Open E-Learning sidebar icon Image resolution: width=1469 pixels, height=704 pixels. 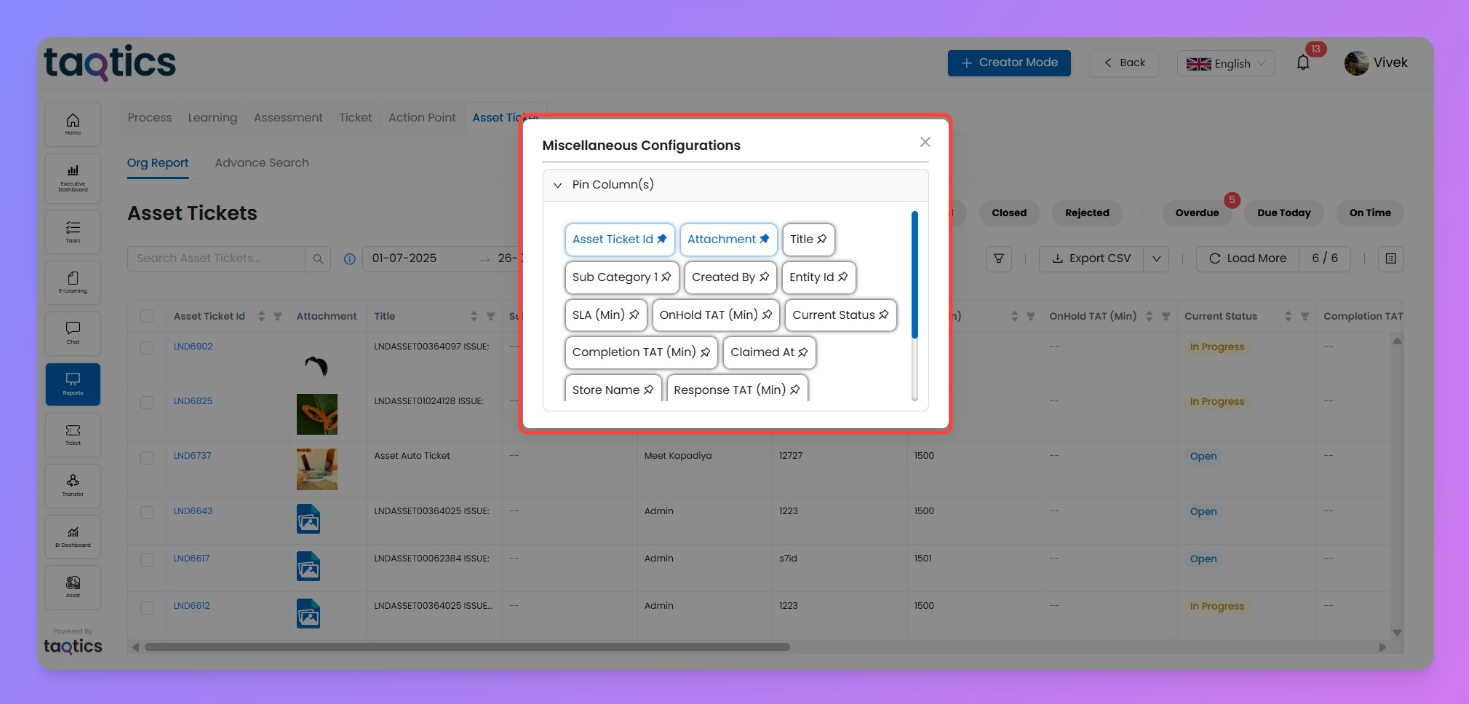(73, 282)
